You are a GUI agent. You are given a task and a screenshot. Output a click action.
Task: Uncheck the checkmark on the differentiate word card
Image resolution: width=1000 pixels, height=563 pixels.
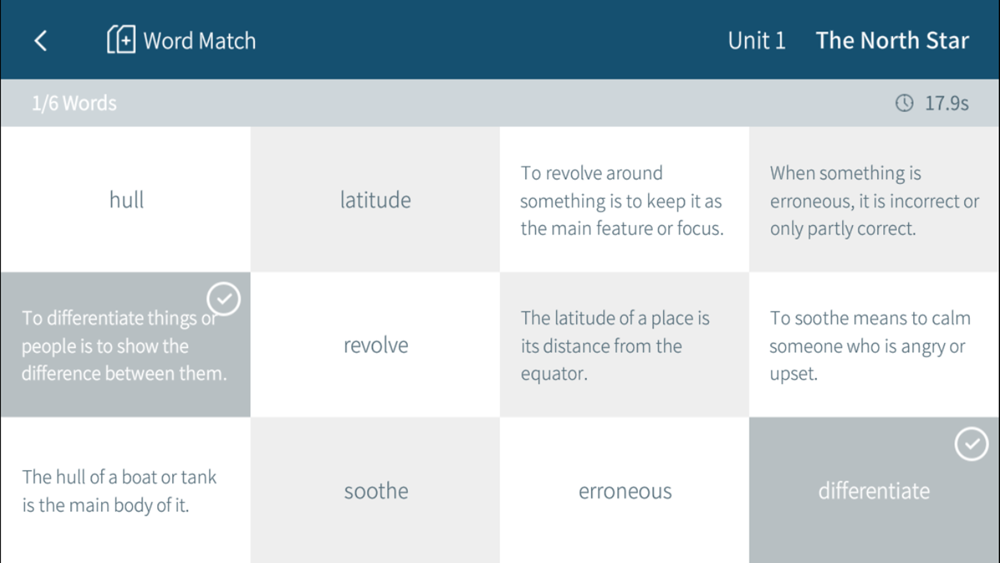point(971,444)
